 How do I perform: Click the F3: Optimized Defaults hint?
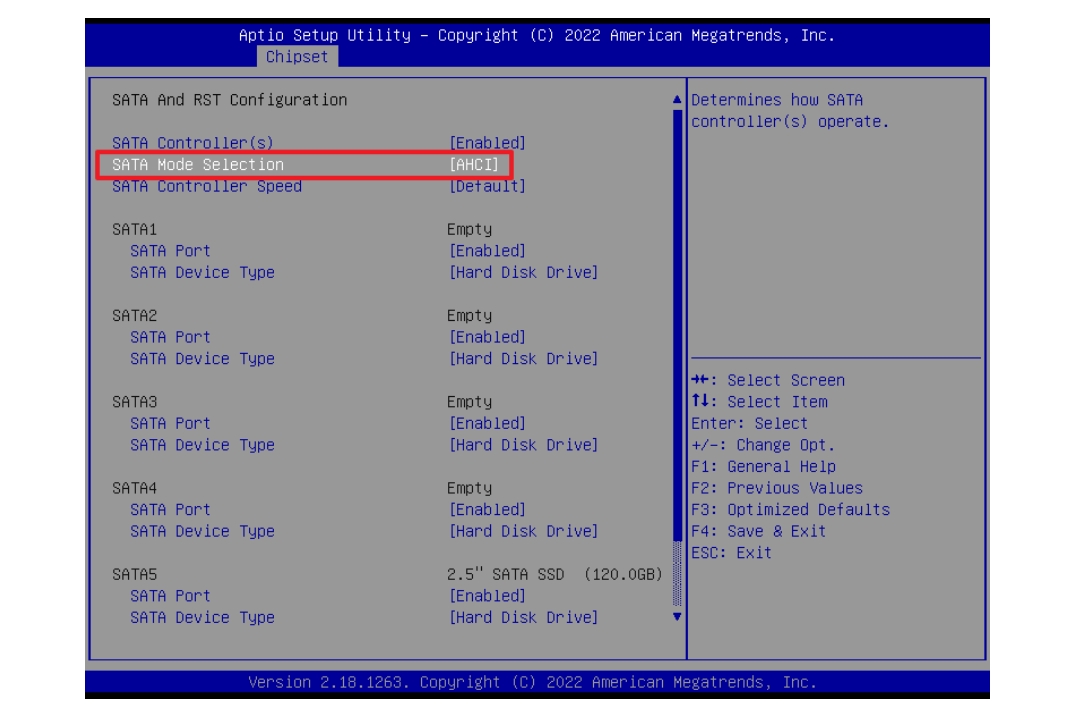(x=790, y=510)
